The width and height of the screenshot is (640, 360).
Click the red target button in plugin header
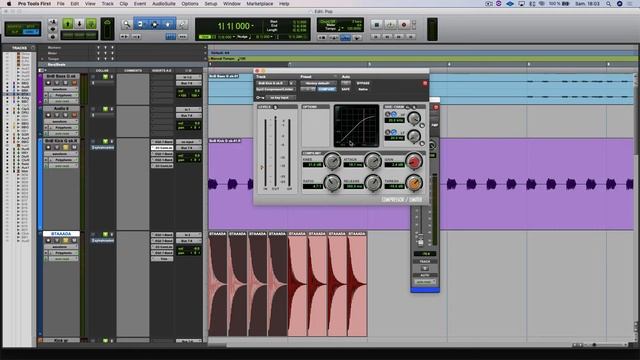424,83
